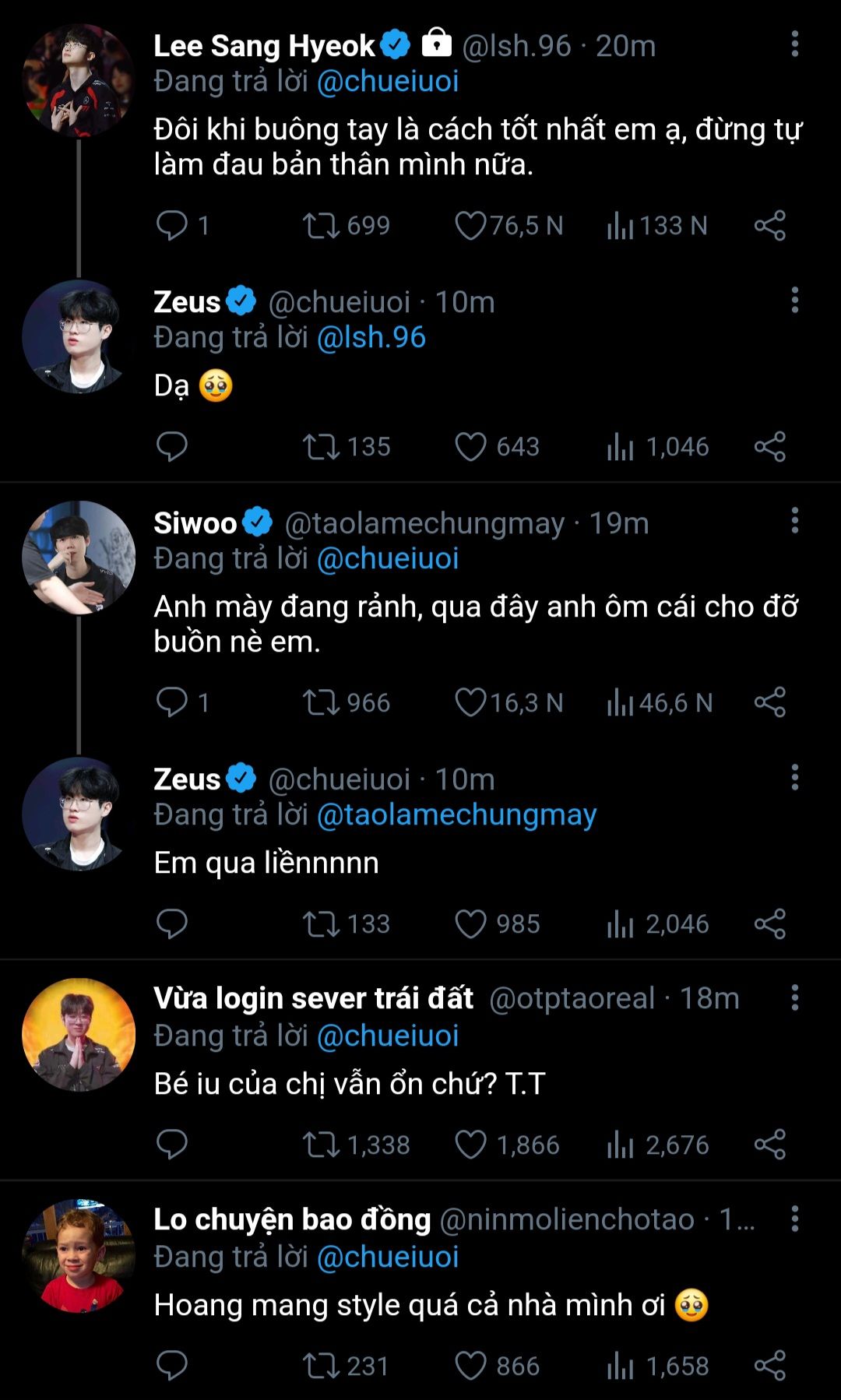Open the @taolamechungmay mention link

coord(456,815)
